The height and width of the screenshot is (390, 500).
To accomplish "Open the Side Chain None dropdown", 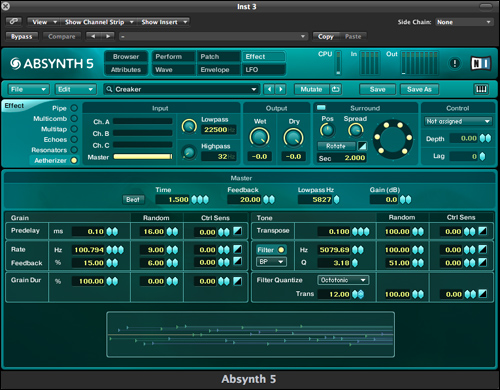I will (464, 22).
